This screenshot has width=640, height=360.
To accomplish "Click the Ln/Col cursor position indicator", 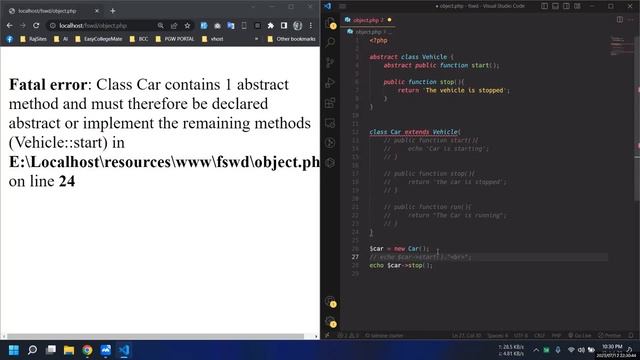I will (x=466, y=336).
